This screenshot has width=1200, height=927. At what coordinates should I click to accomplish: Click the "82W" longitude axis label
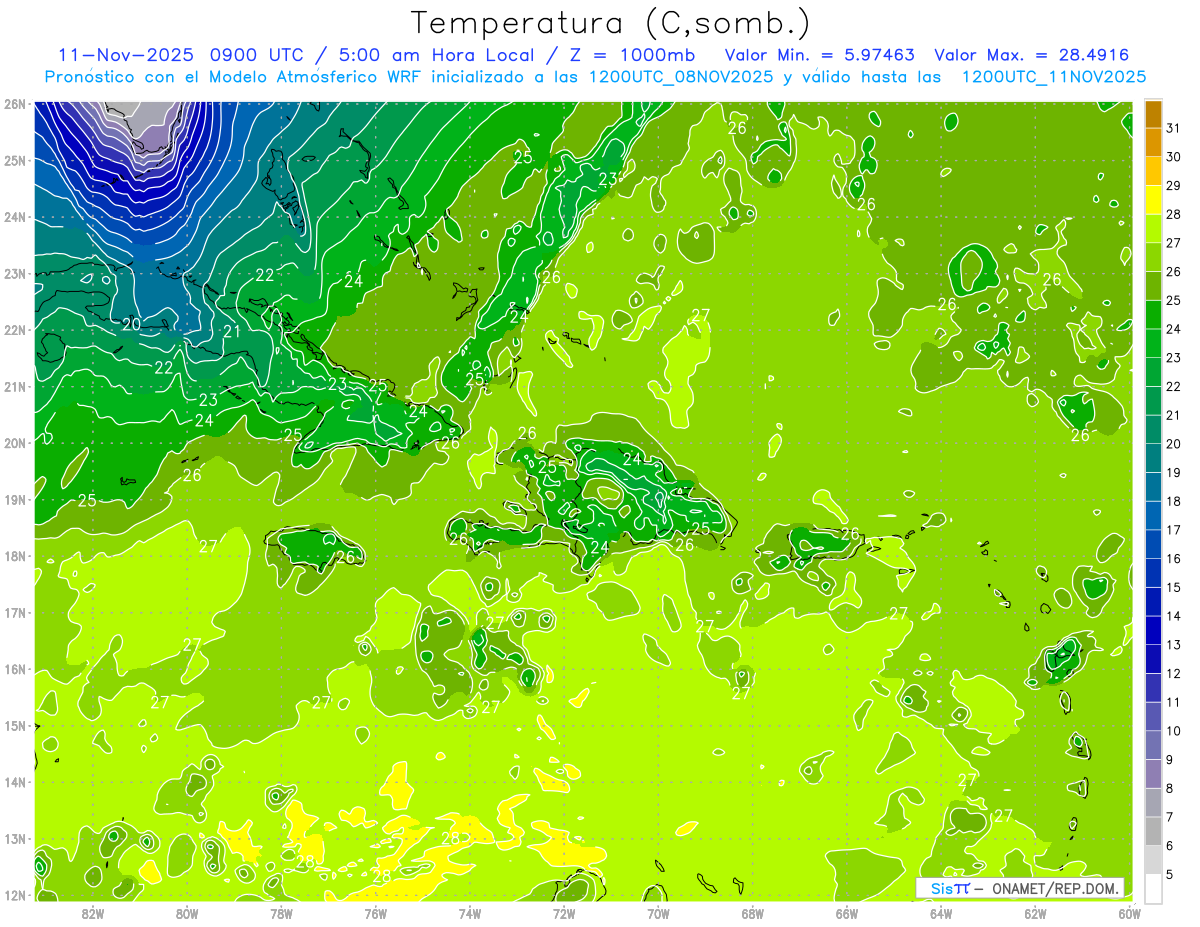93,913
